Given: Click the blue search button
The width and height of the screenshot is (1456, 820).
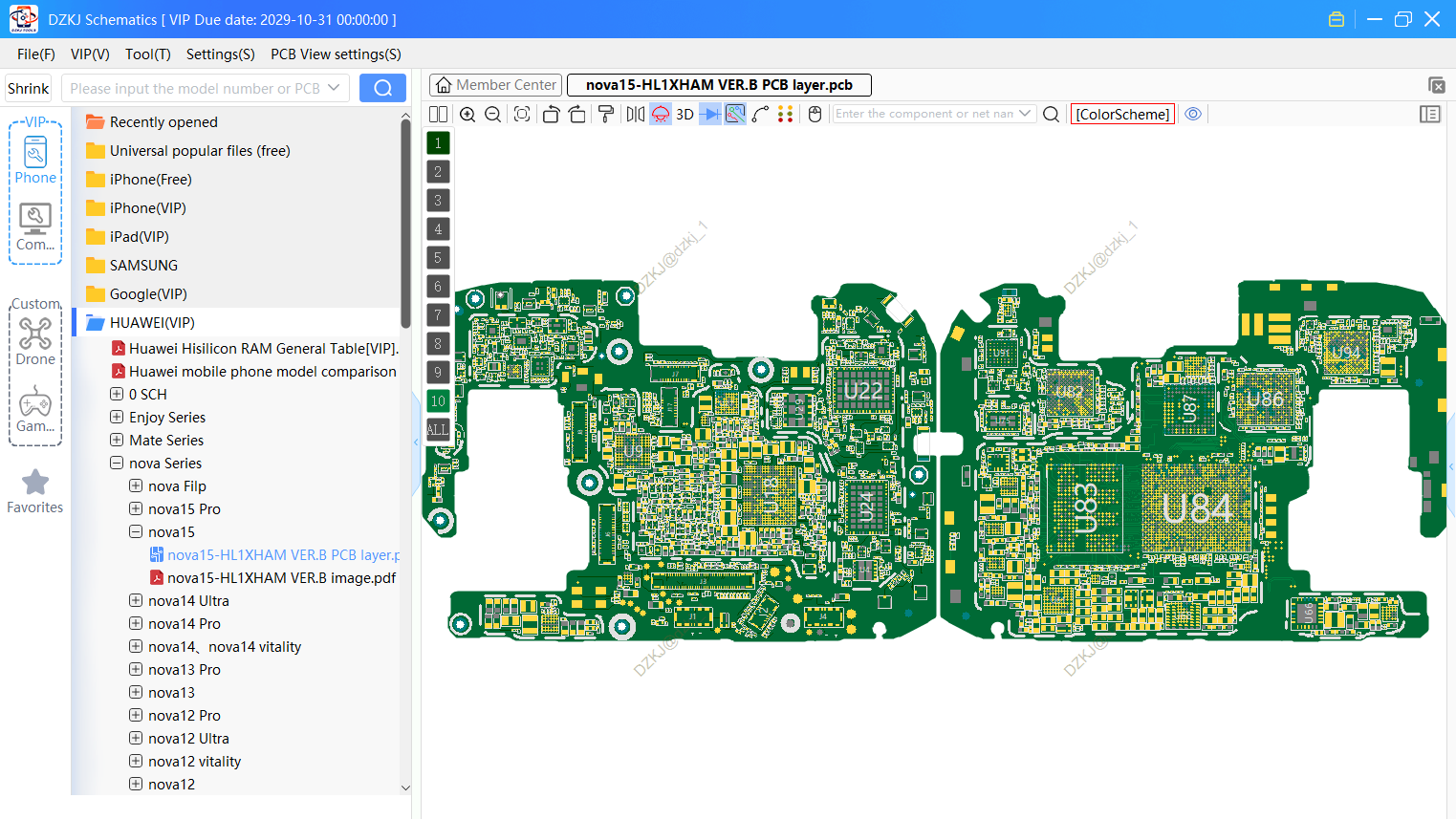Looking at the screenshot, I should pyautogui.click(x=382, y=88).
